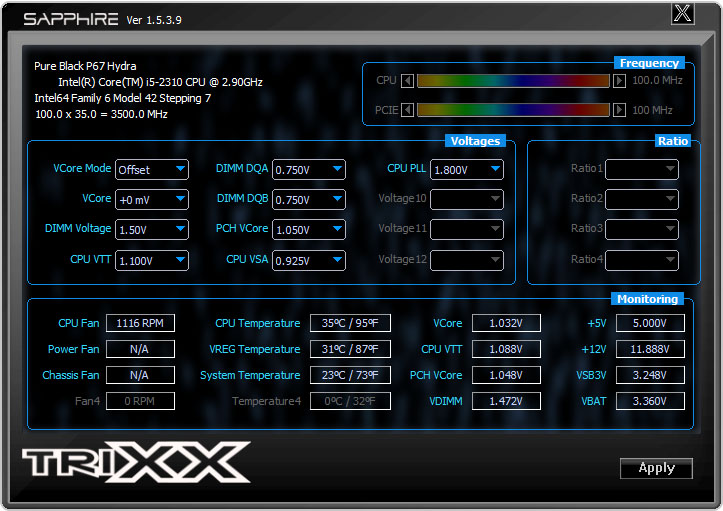Select the monitored CPU VTT 1.088V value
723x511 pixels.
[506, 349]
